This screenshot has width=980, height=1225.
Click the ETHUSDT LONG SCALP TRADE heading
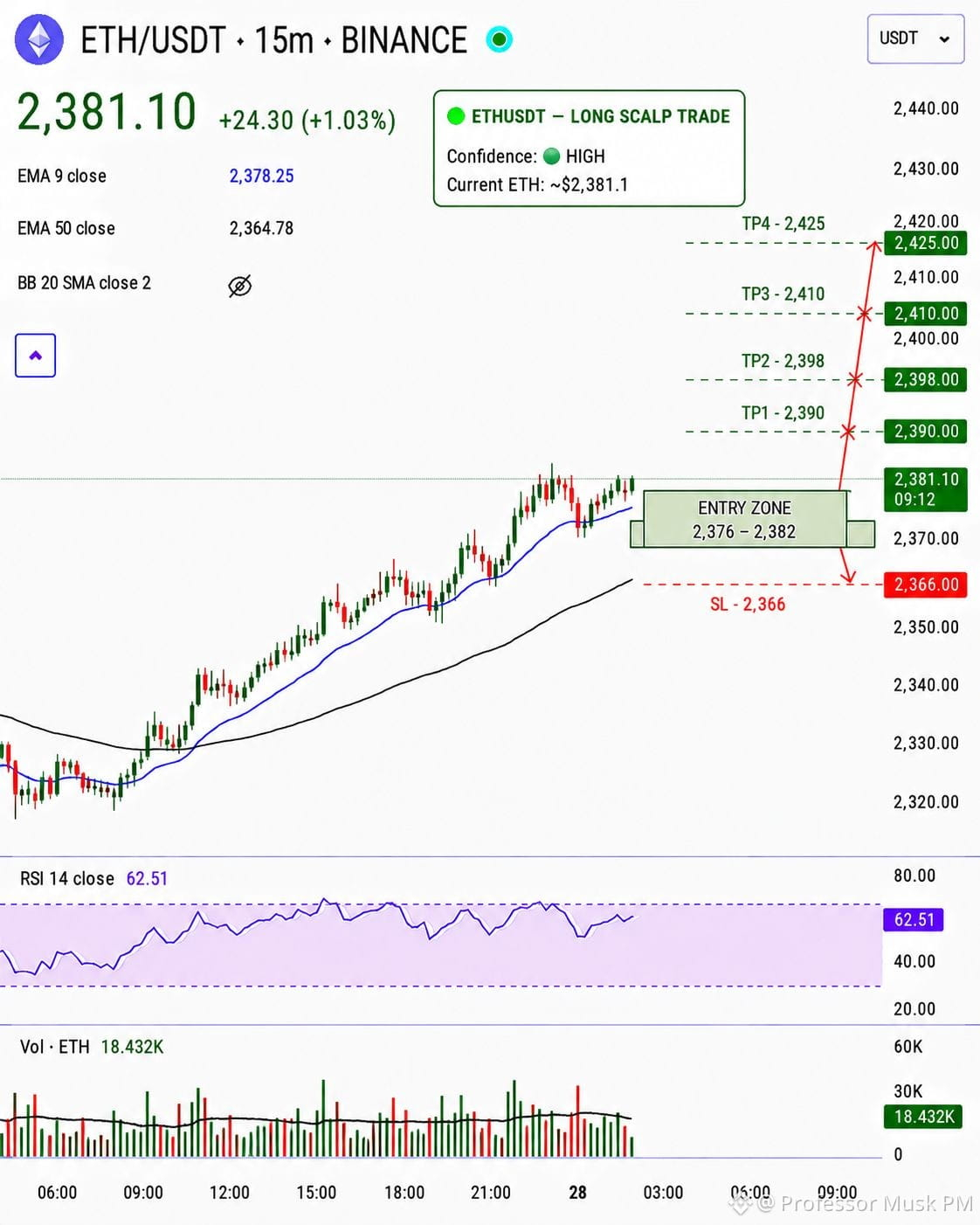(x=600, y=116)
